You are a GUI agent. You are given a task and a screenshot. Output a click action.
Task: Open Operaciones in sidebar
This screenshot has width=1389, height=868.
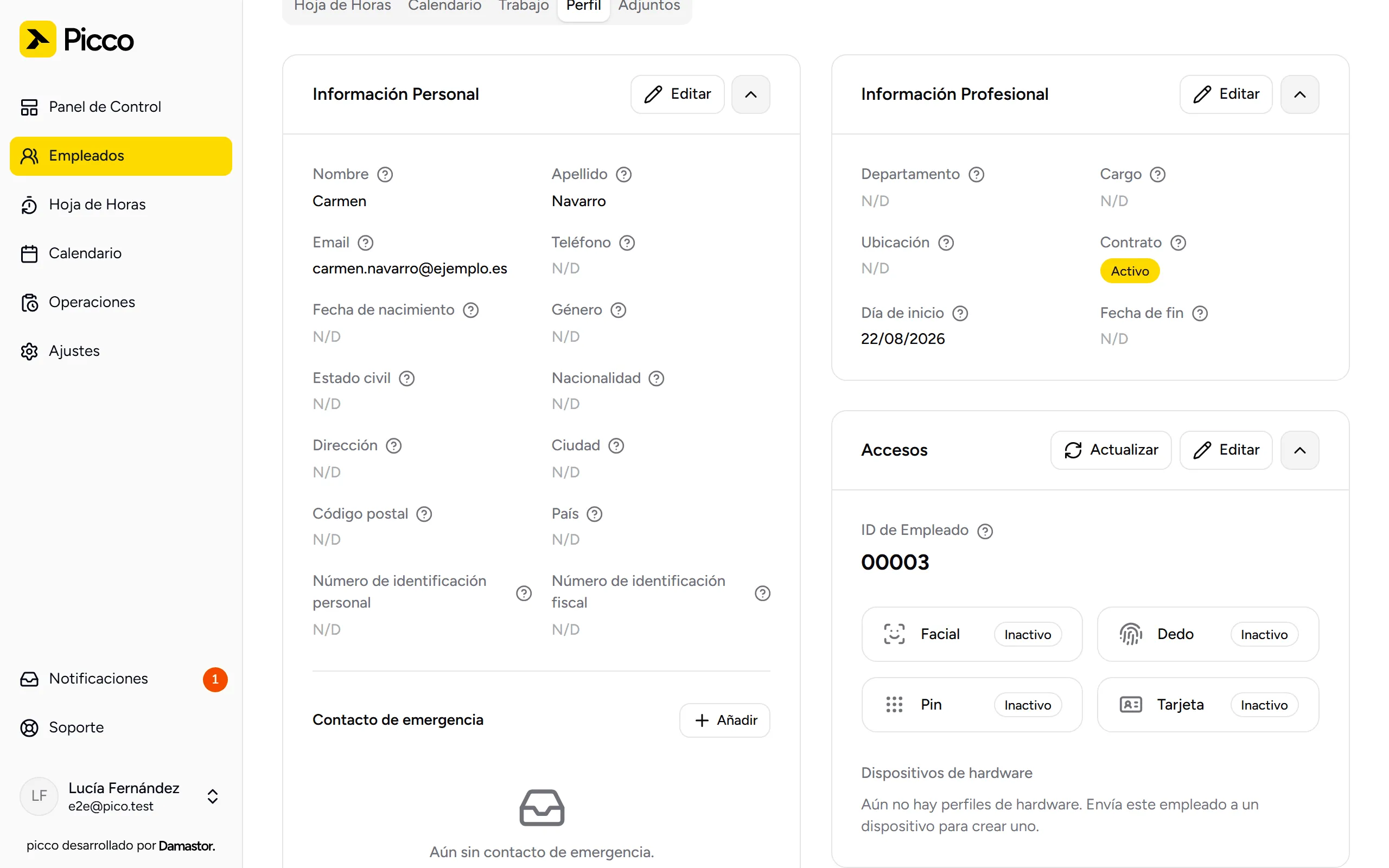[120, 302]
